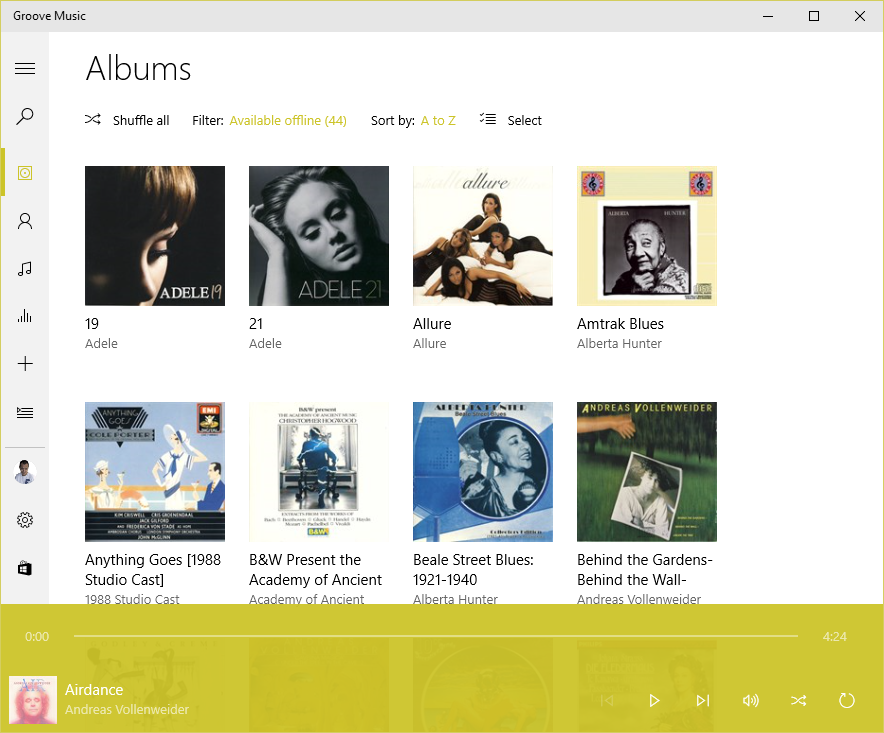Screen dimensions: 884x733
Task: Toggle repeat in the playback bar
Action: click(846, 700)
